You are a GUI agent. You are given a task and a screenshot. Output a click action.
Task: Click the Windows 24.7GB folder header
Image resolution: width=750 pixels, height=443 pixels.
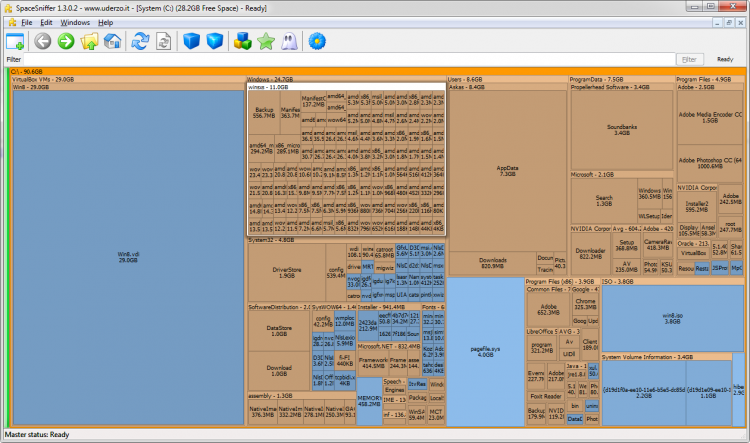[x=346, y=79]
